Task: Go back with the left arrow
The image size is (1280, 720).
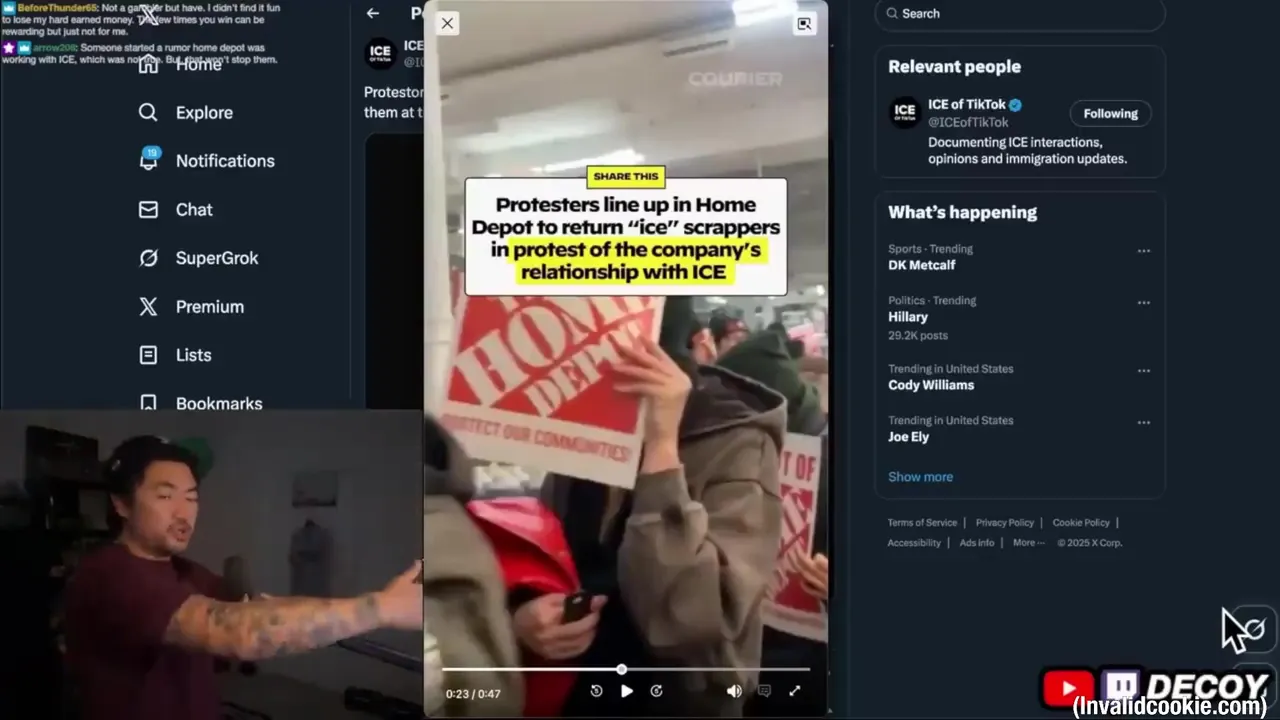Action: (x=373, y=14)
